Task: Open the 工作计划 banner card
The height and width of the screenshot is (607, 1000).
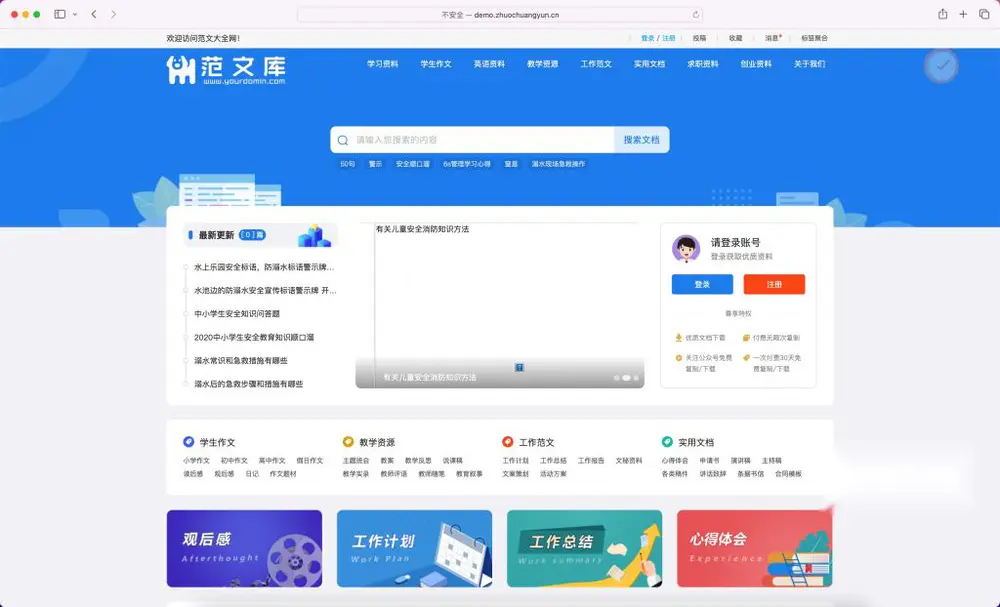Action: [415, 548]
